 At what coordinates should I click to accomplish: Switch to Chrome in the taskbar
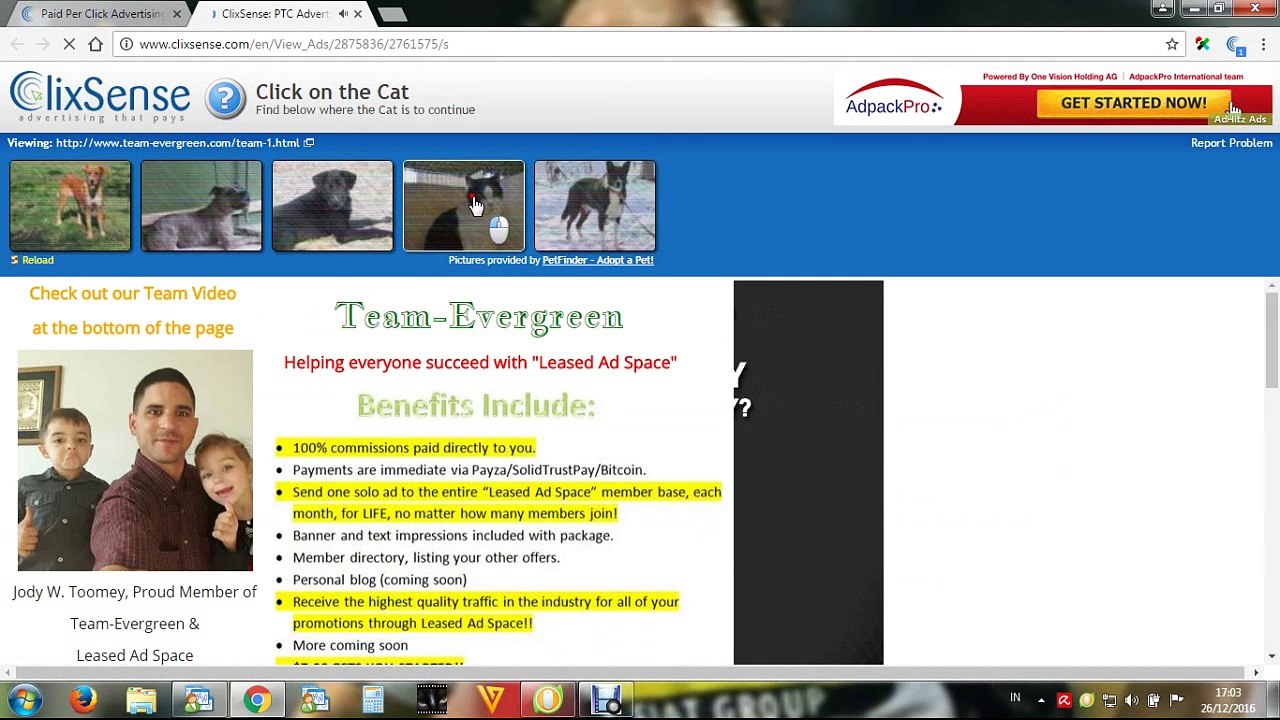coord(257,700)
